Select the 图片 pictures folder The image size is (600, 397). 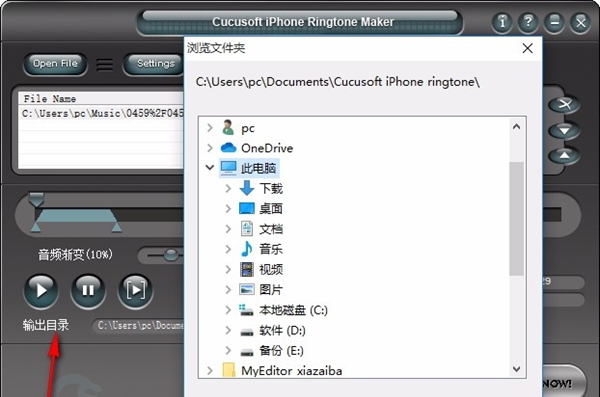tap(261, 289)
